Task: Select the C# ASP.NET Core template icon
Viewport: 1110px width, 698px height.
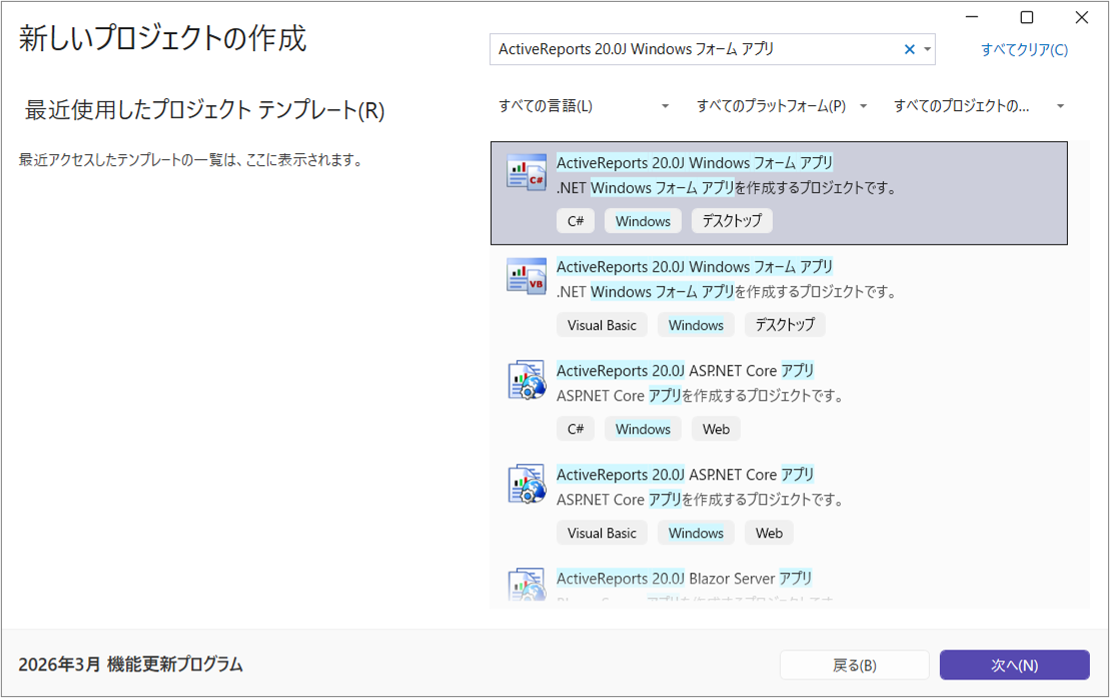Action: click(x=526, y=381)
